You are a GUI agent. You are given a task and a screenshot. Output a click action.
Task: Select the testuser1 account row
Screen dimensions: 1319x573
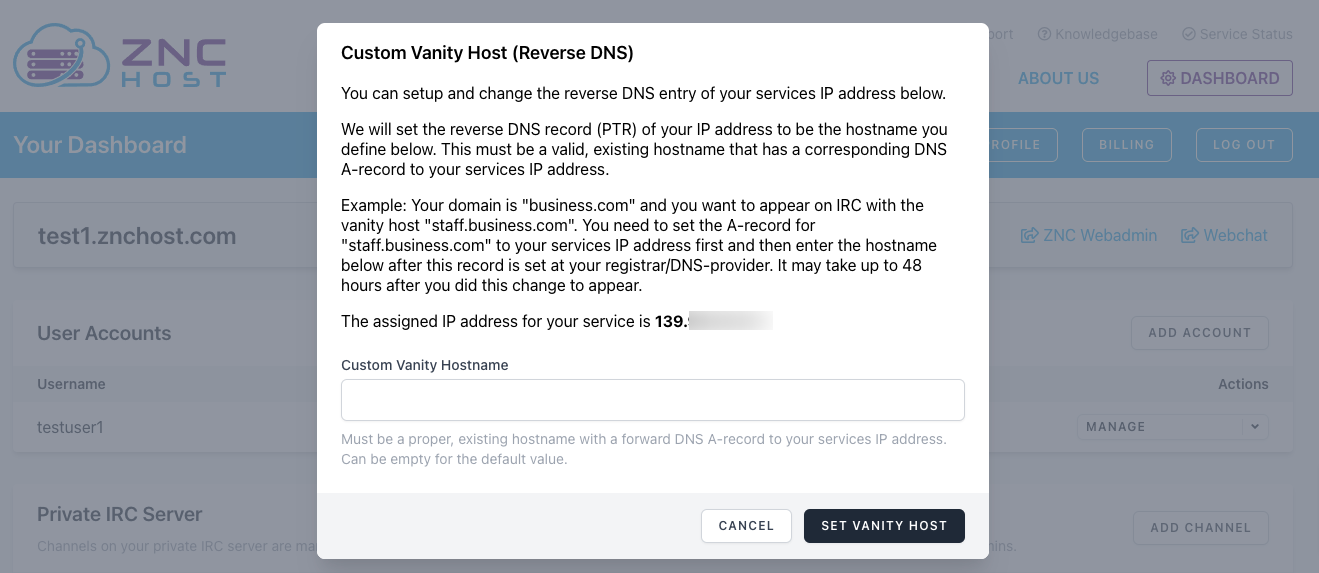[x=71, y=427]
